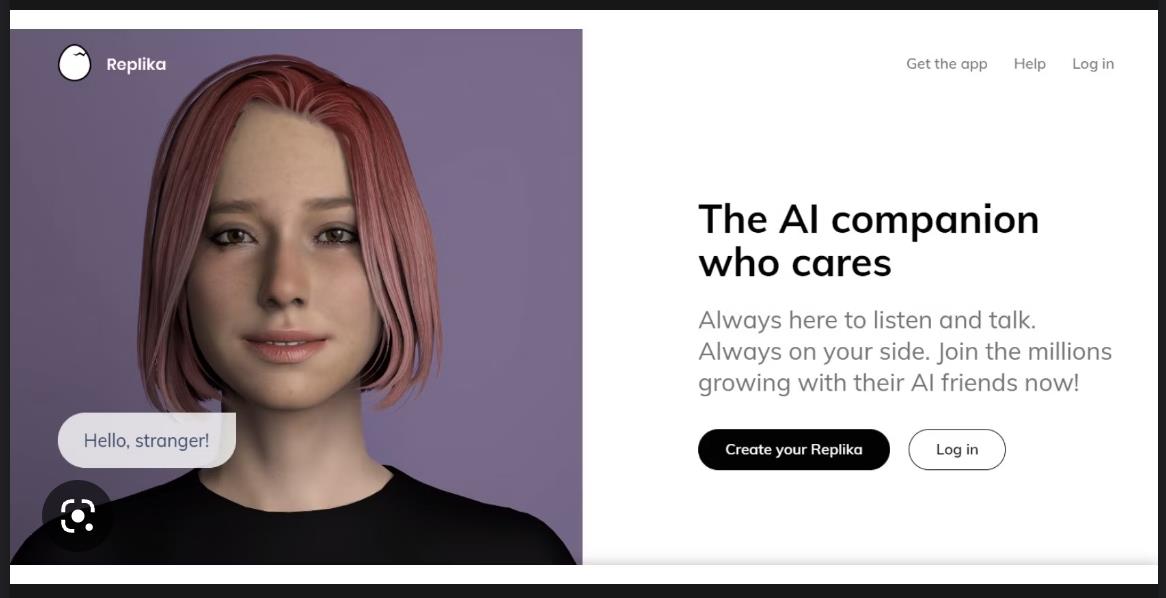Click the Always here to listen paragraph
Viewport: 1166px width, 598px height.
pos(905,352)
